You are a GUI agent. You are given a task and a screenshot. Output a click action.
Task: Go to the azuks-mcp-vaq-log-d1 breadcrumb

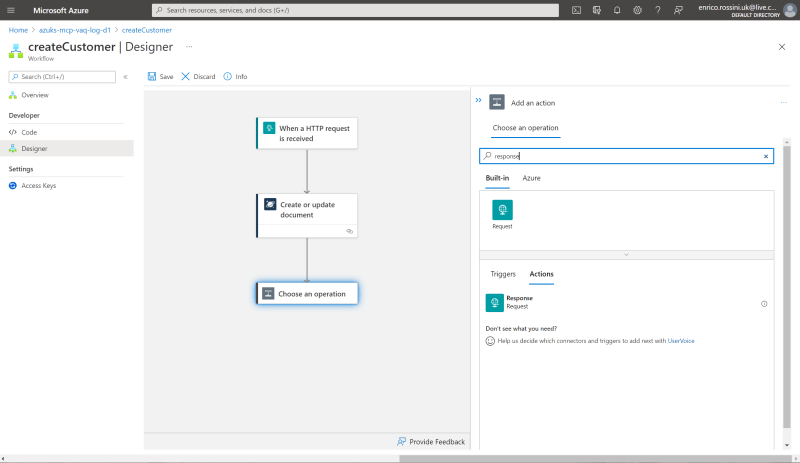coord(74,30)
